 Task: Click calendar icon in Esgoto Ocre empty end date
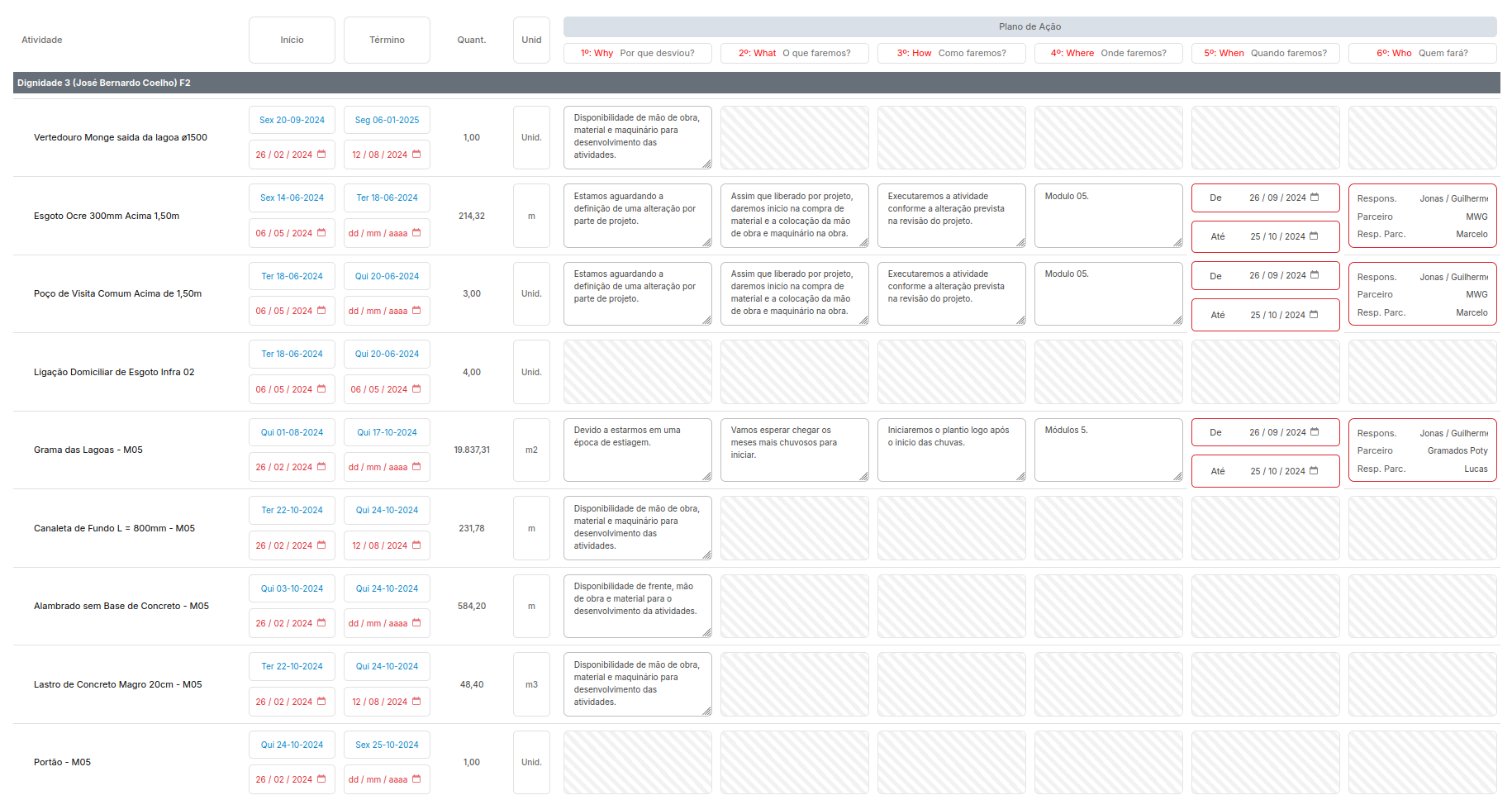(416, 233)
